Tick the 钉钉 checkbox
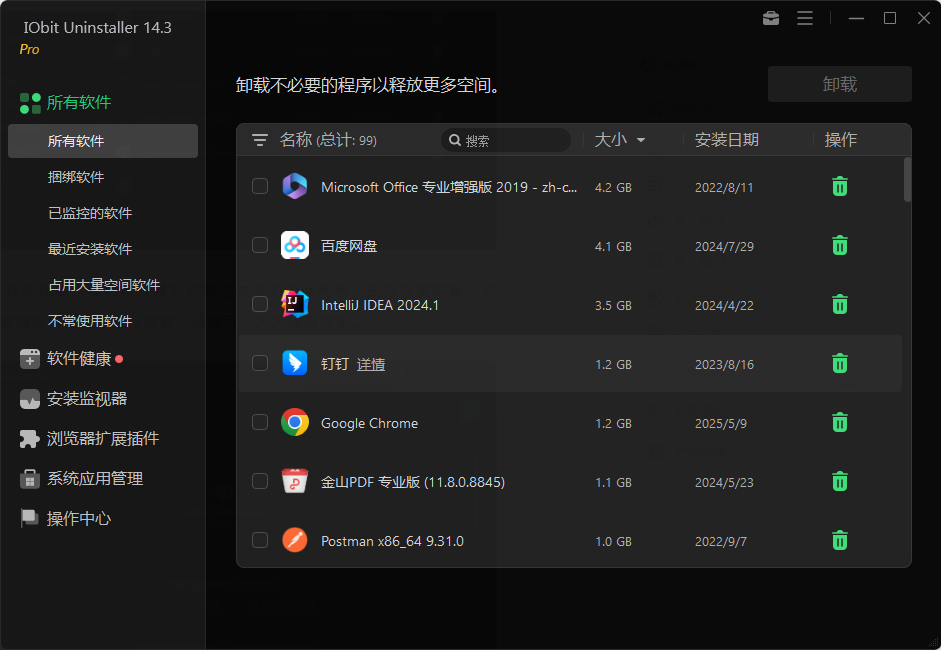Viewport: 941px width, 650px height. [260, 363]
